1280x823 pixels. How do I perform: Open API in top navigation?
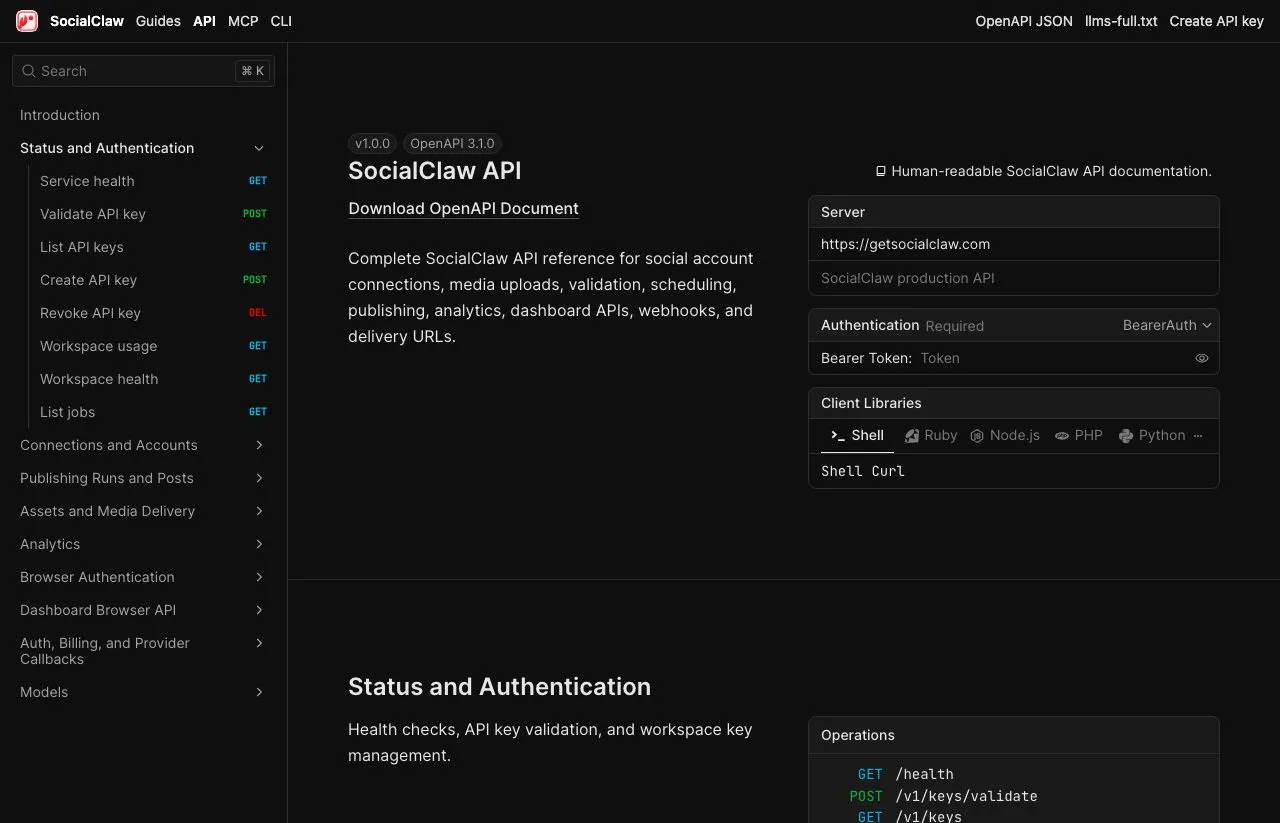click(204, 21)
